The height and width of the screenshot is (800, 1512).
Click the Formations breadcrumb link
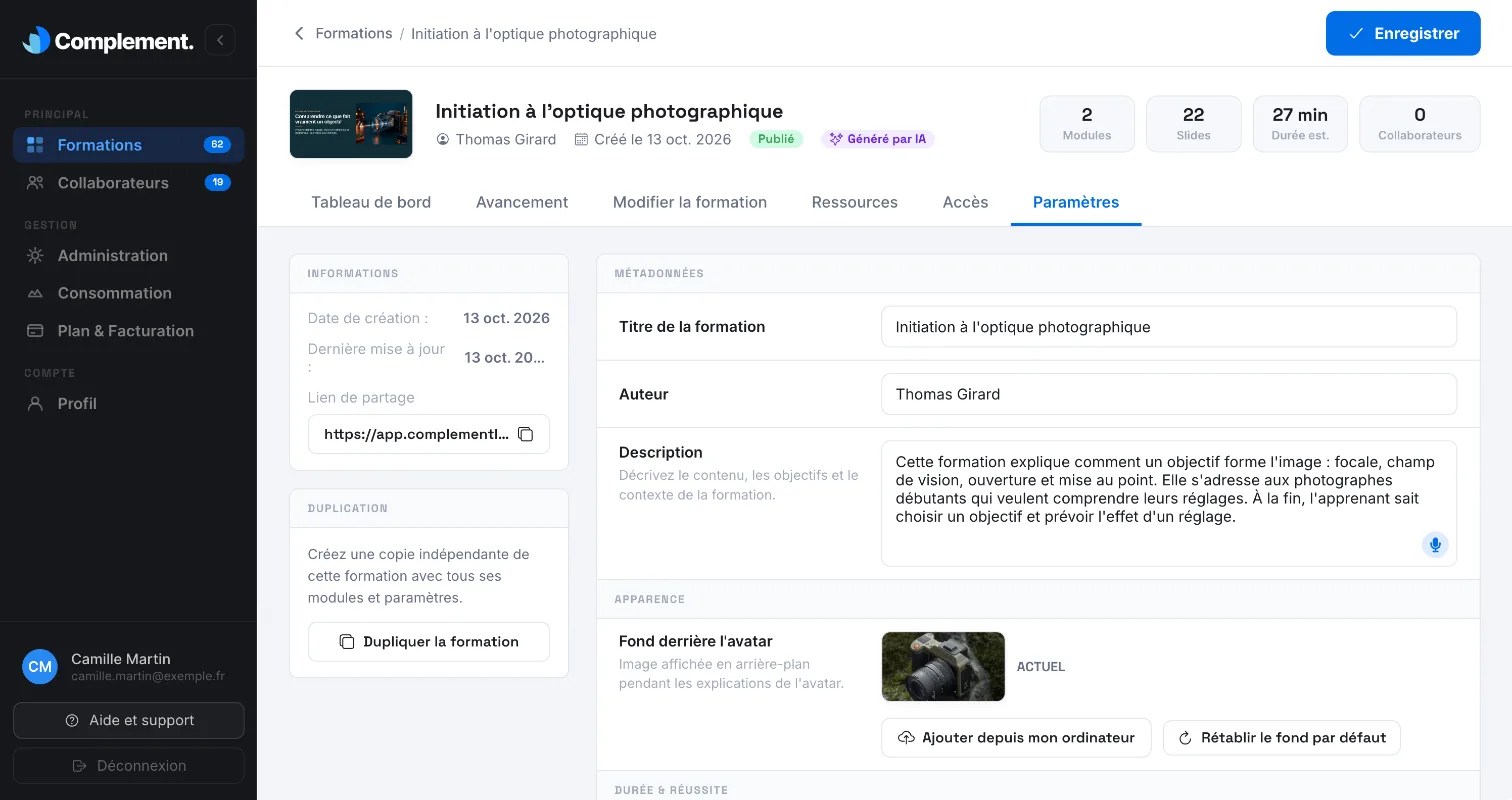354,33
